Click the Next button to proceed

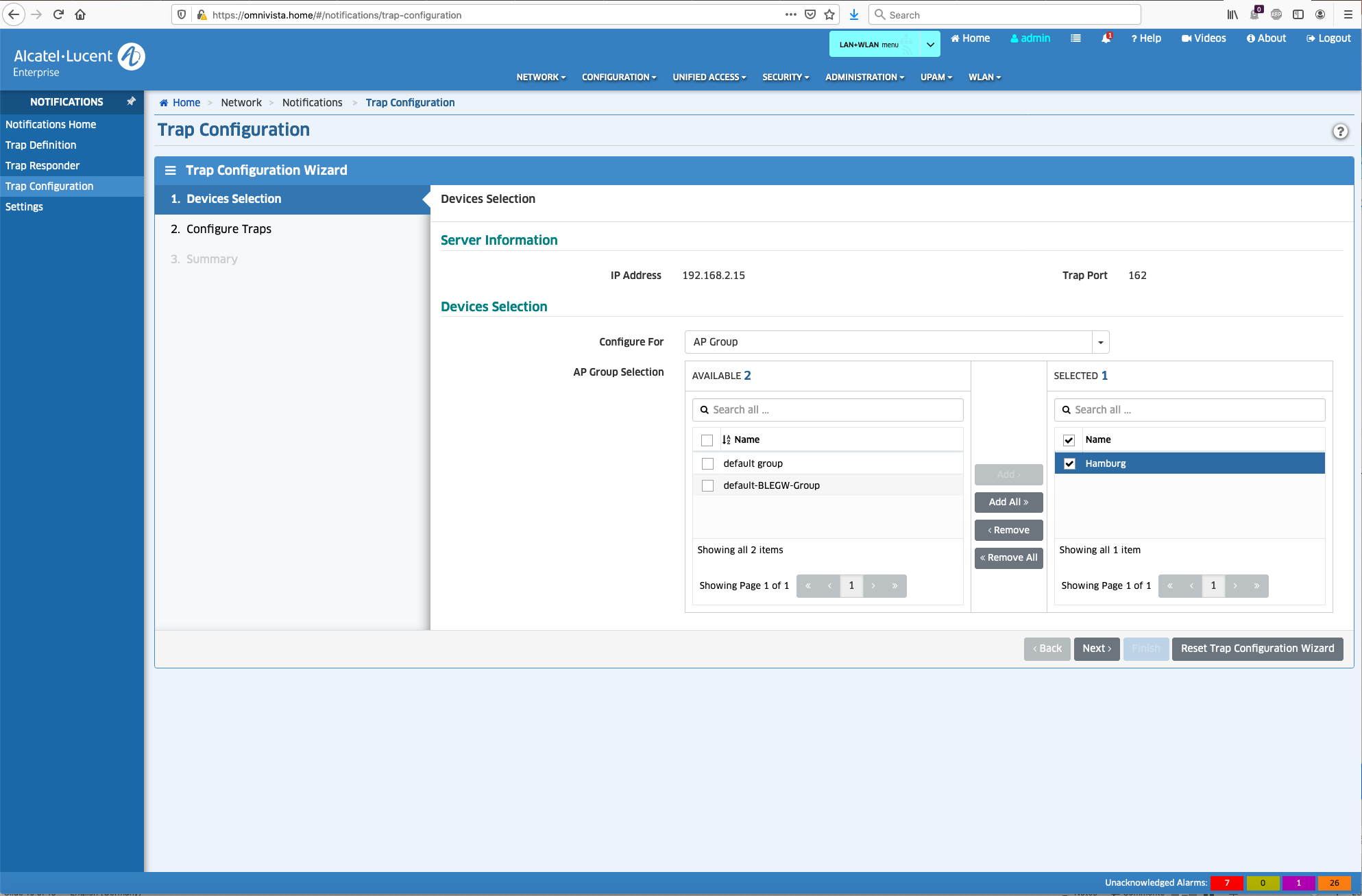pos(1097,648)
